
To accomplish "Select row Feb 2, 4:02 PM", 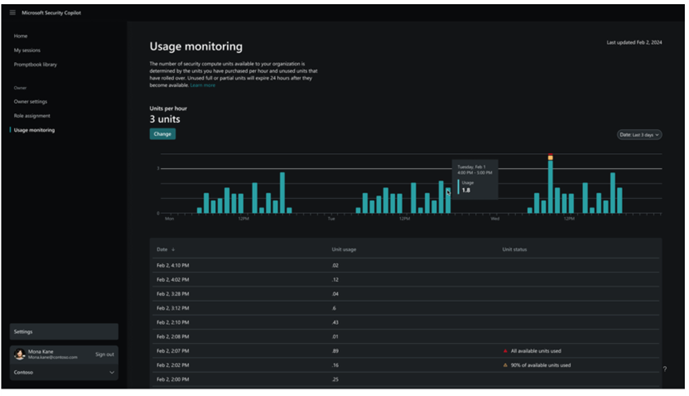I will click(406, 280).
